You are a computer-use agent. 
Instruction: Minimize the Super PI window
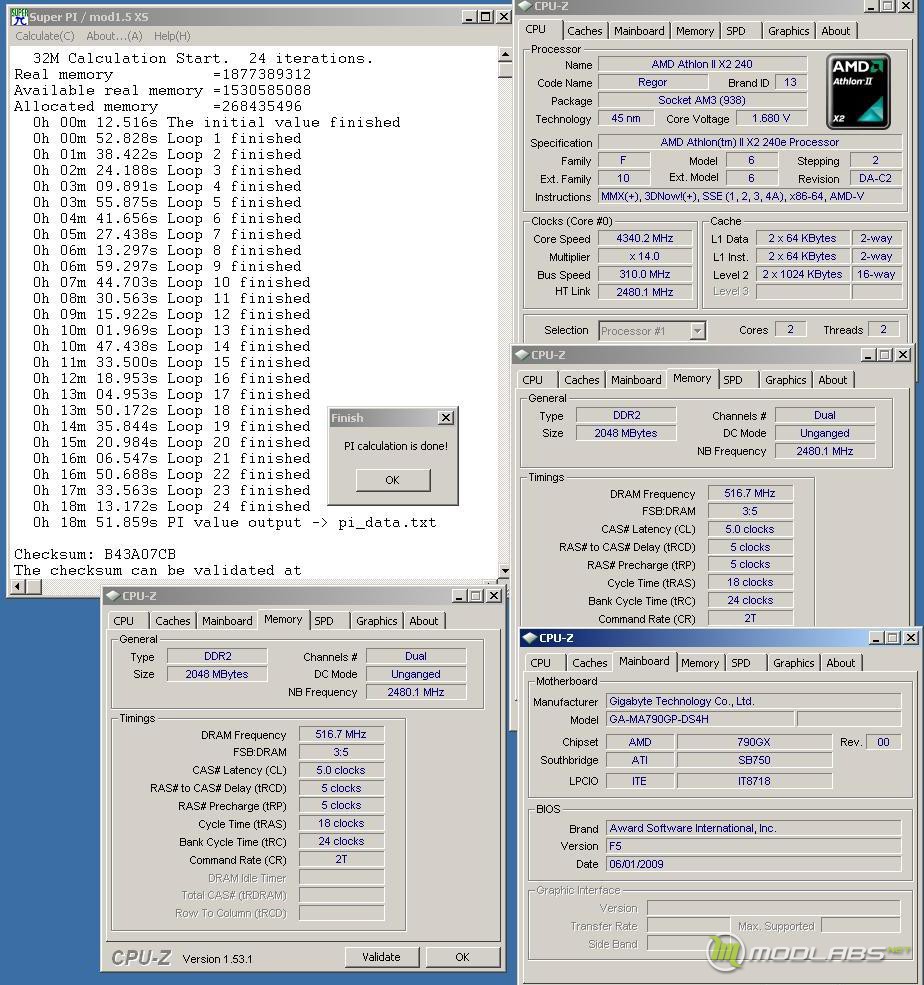tap(469, 17)
